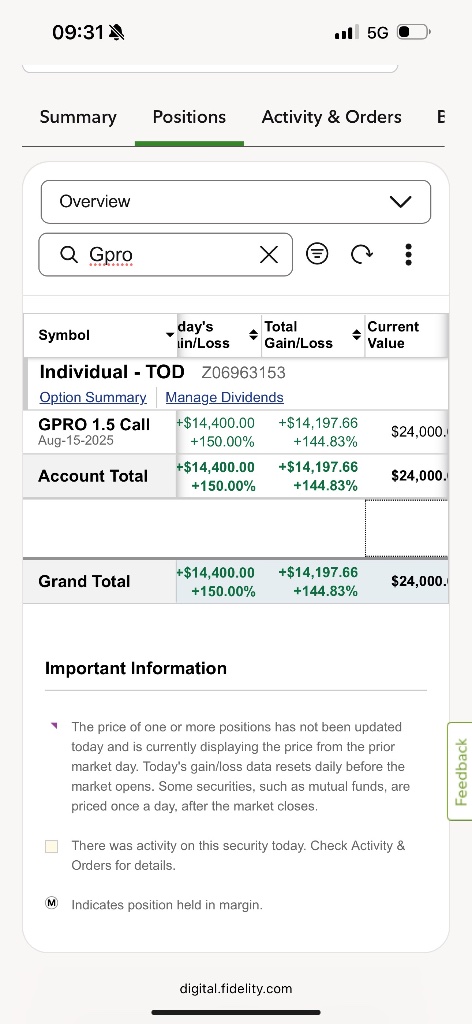Viewport: 472px width, 1024px height.
Task: Switch to Activity & Orders tab
Action: click(332, 117)
